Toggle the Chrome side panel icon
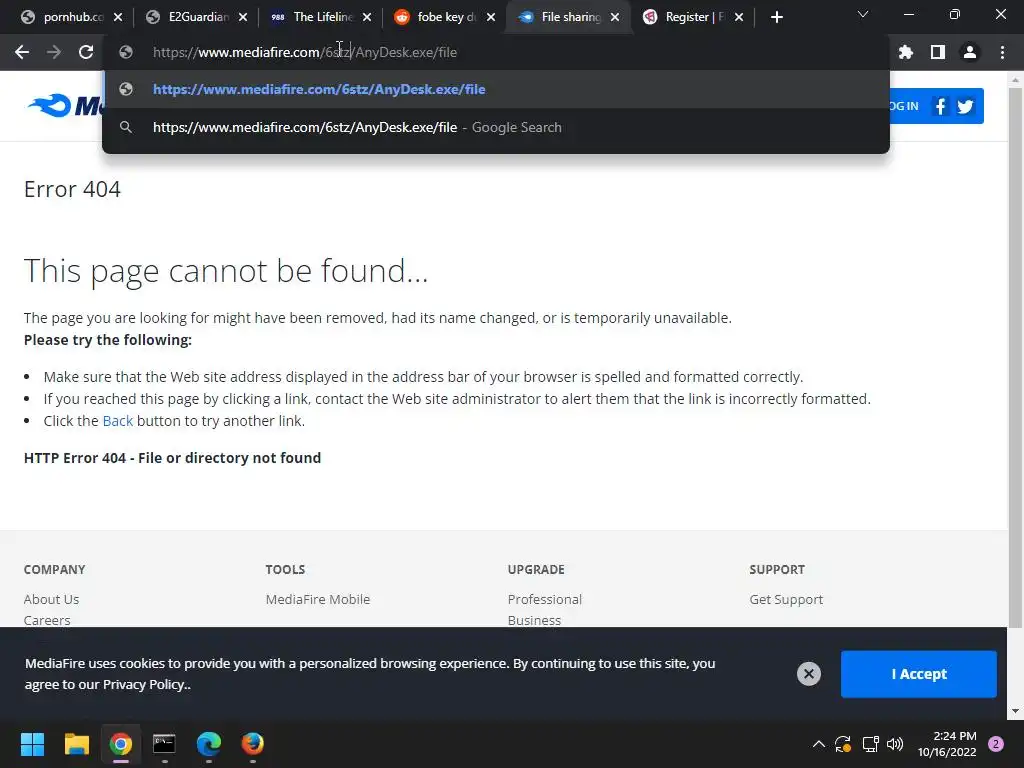1024x768 pixels. pyautogui.click(x=938, y=52)
